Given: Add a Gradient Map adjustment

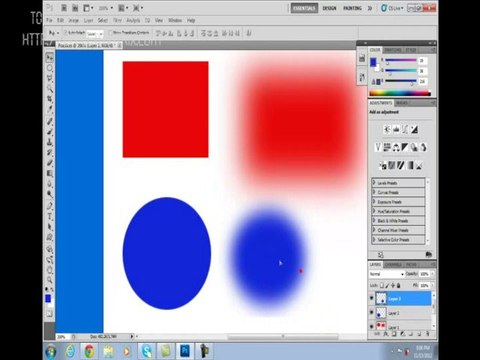Looking at the screenshot, I should [410, 165].
